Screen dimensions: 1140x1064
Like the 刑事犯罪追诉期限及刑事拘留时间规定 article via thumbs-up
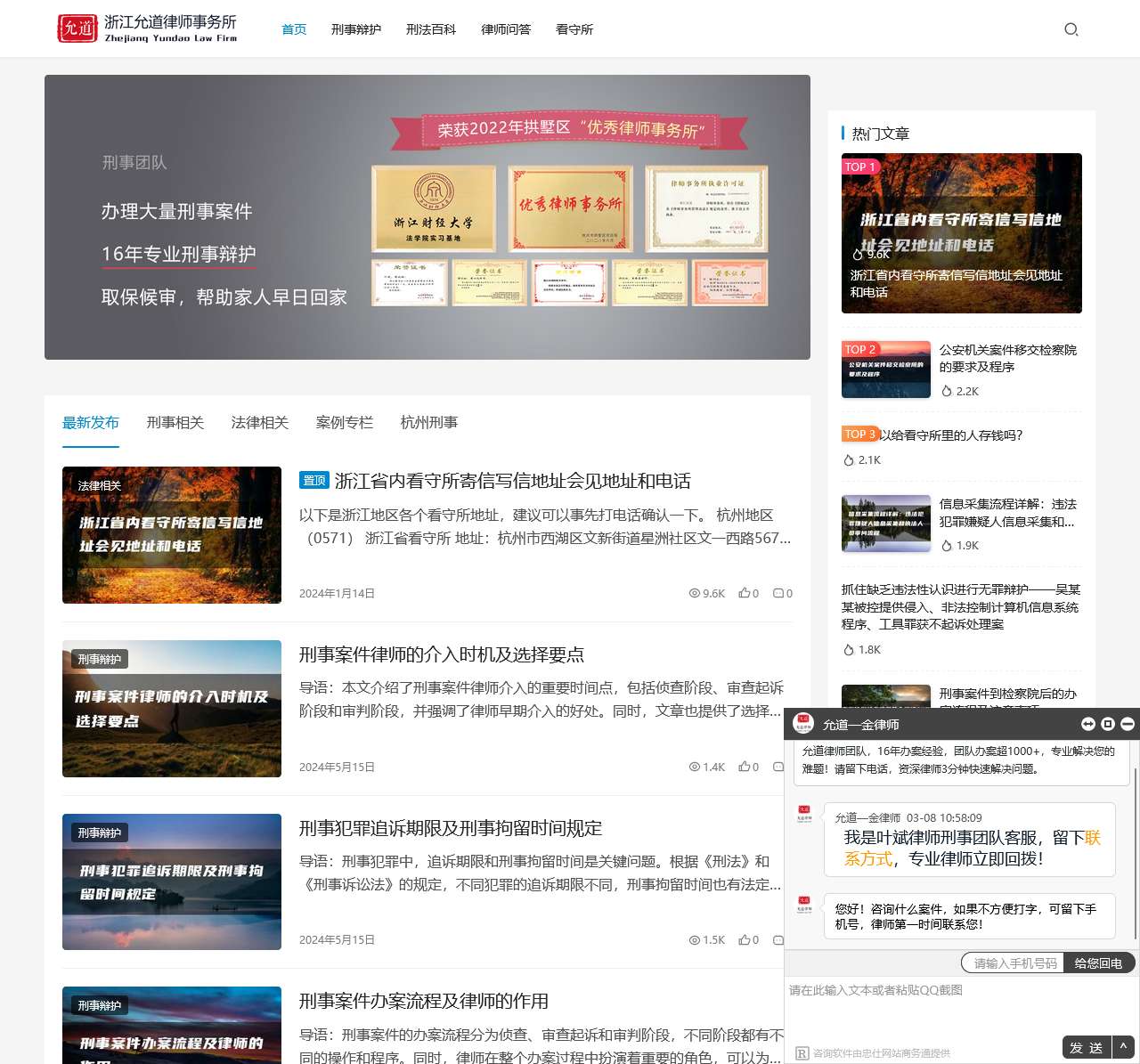pos(744,939)
